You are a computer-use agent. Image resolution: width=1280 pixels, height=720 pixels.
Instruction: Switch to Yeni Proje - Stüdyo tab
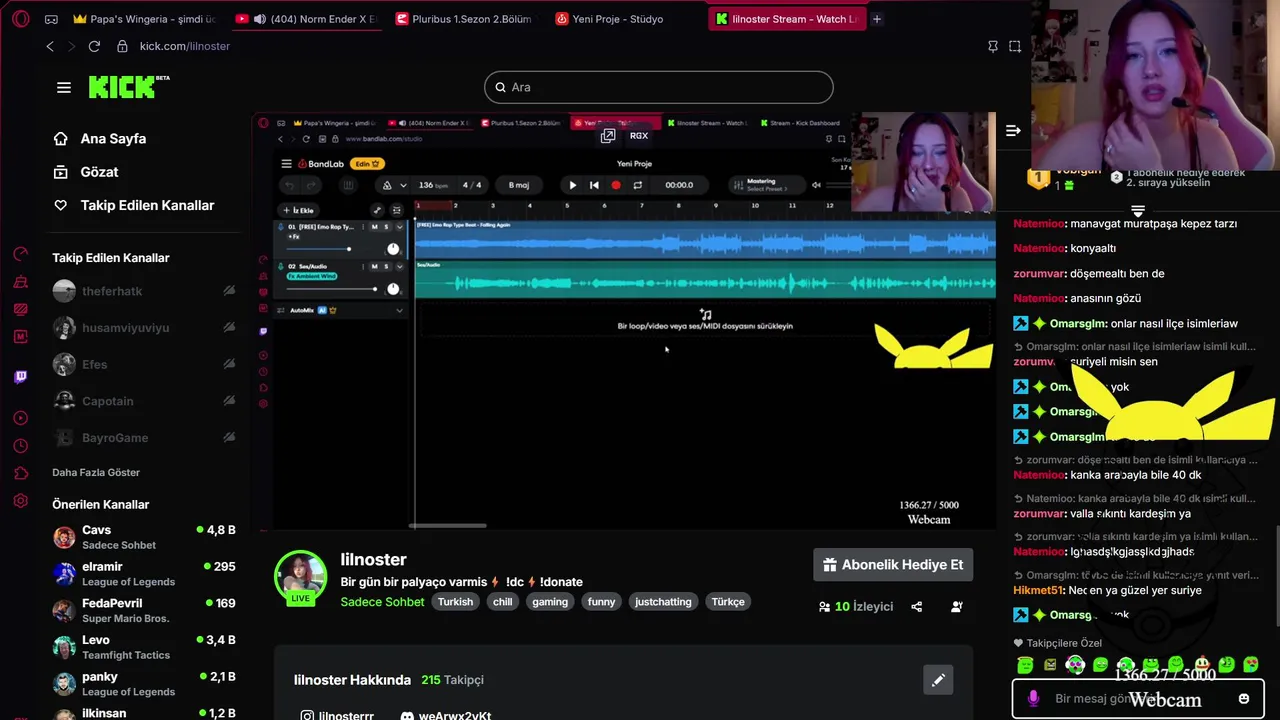click(610, 19)
